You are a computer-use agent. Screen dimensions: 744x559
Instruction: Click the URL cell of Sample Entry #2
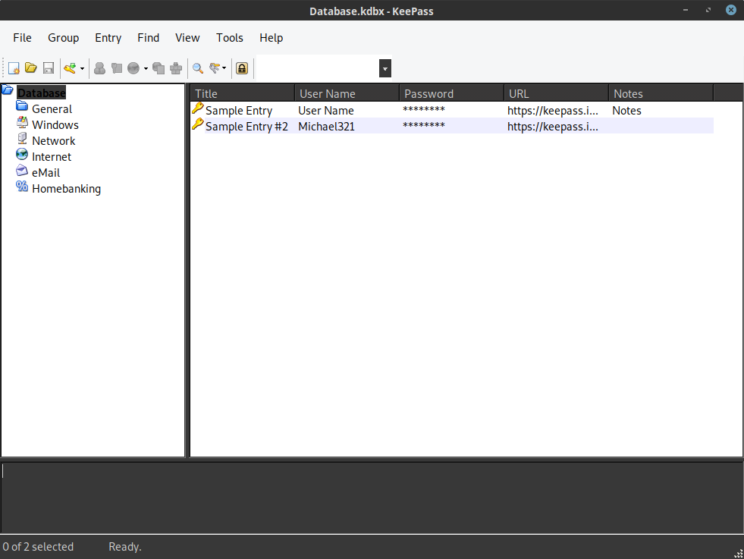pyautogui.click(x=553, y=127)
